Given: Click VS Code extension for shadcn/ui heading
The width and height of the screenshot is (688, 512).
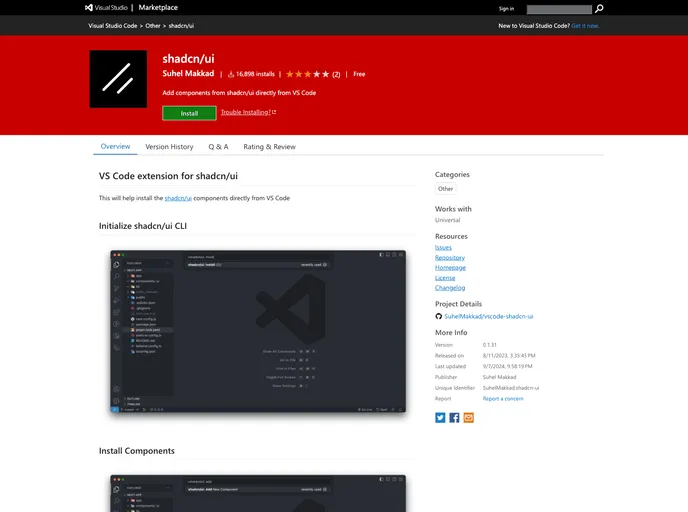Looking at the screenshot, I should [x=168, y=176].
